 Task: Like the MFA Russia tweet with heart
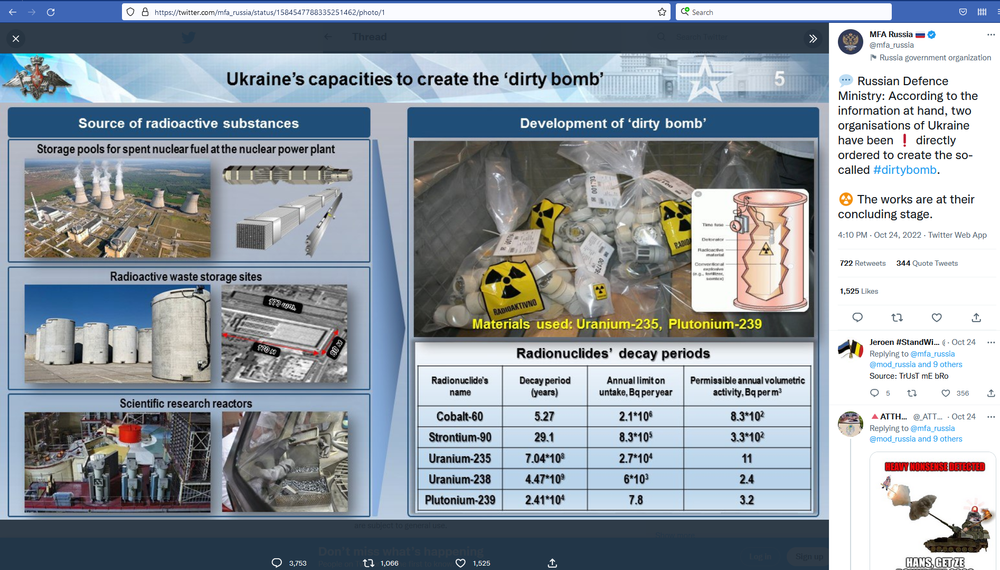tap(936, 318)
